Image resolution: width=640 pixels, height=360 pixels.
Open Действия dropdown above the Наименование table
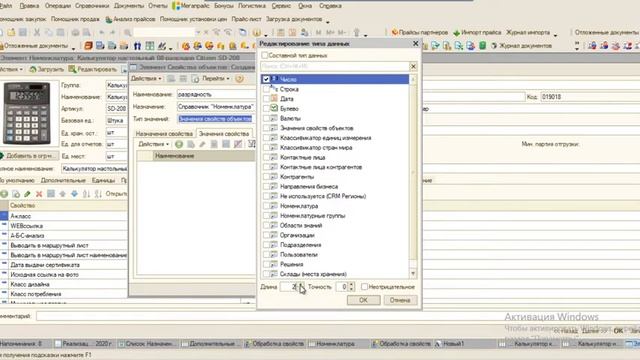coord(153,144)
